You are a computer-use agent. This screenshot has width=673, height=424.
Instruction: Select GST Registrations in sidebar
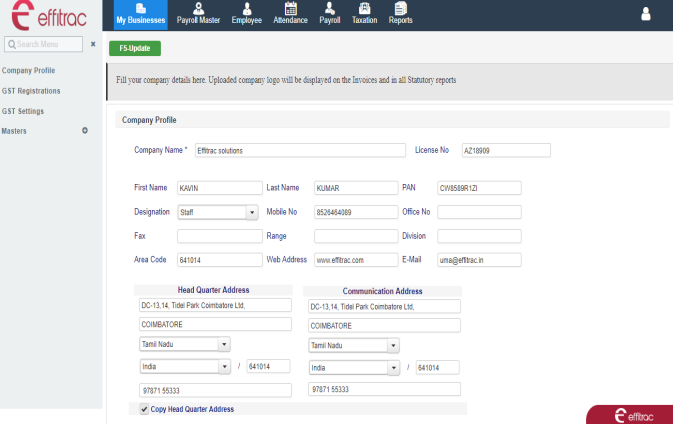tap(31, 91)
